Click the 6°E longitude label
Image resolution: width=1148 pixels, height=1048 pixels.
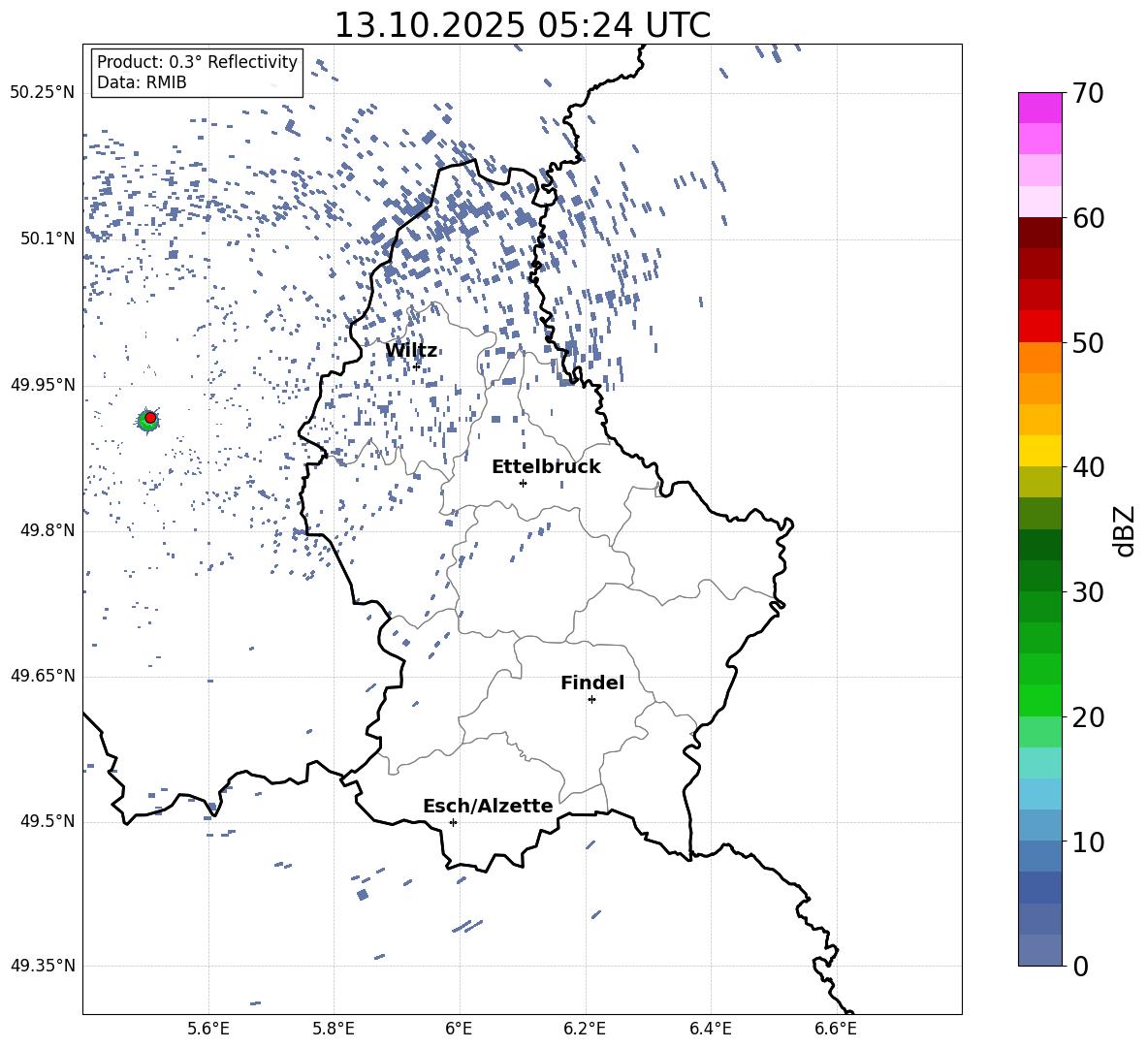click(x=459, y=1029)
